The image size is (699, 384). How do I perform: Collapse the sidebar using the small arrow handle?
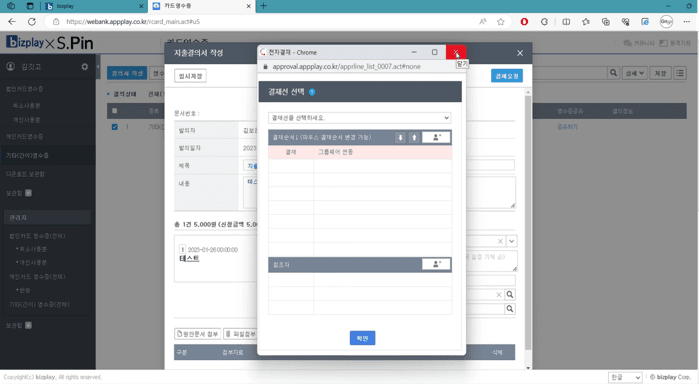tap(98, 66)
